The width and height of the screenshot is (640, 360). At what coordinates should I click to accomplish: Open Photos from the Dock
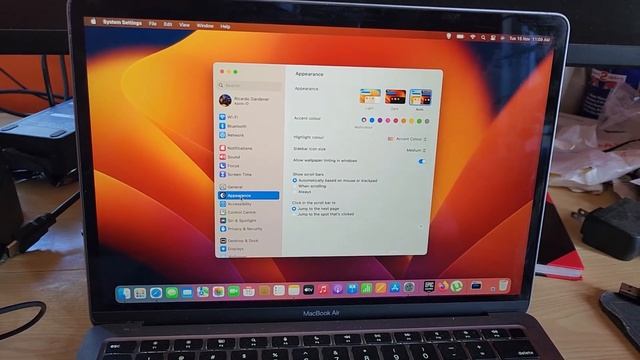(x=218, y=291)
